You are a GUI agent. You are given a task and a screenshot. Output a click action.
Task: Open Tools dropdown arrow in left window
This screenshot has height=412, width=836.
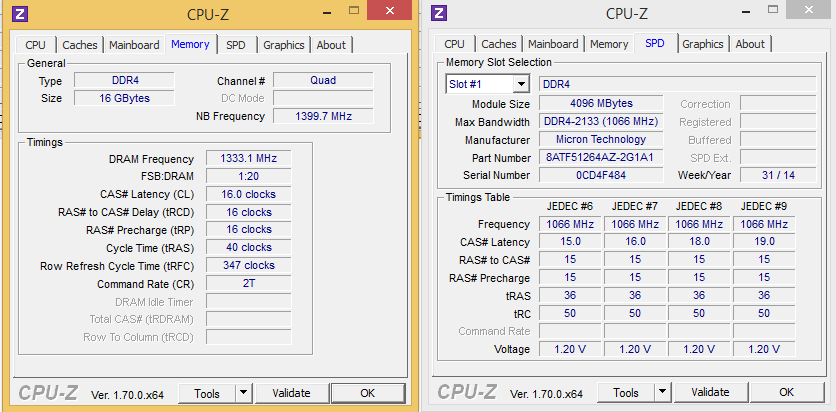tap(243, 393)
